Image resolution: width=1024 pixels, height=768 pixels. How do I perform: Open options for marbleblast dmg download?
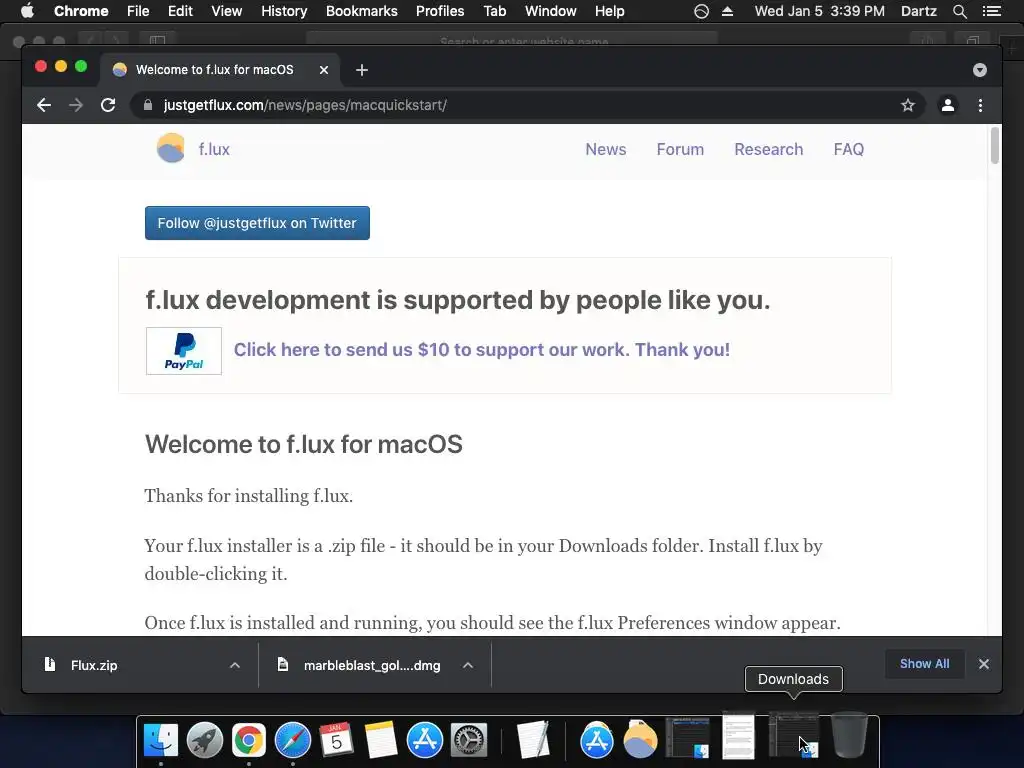468,665
